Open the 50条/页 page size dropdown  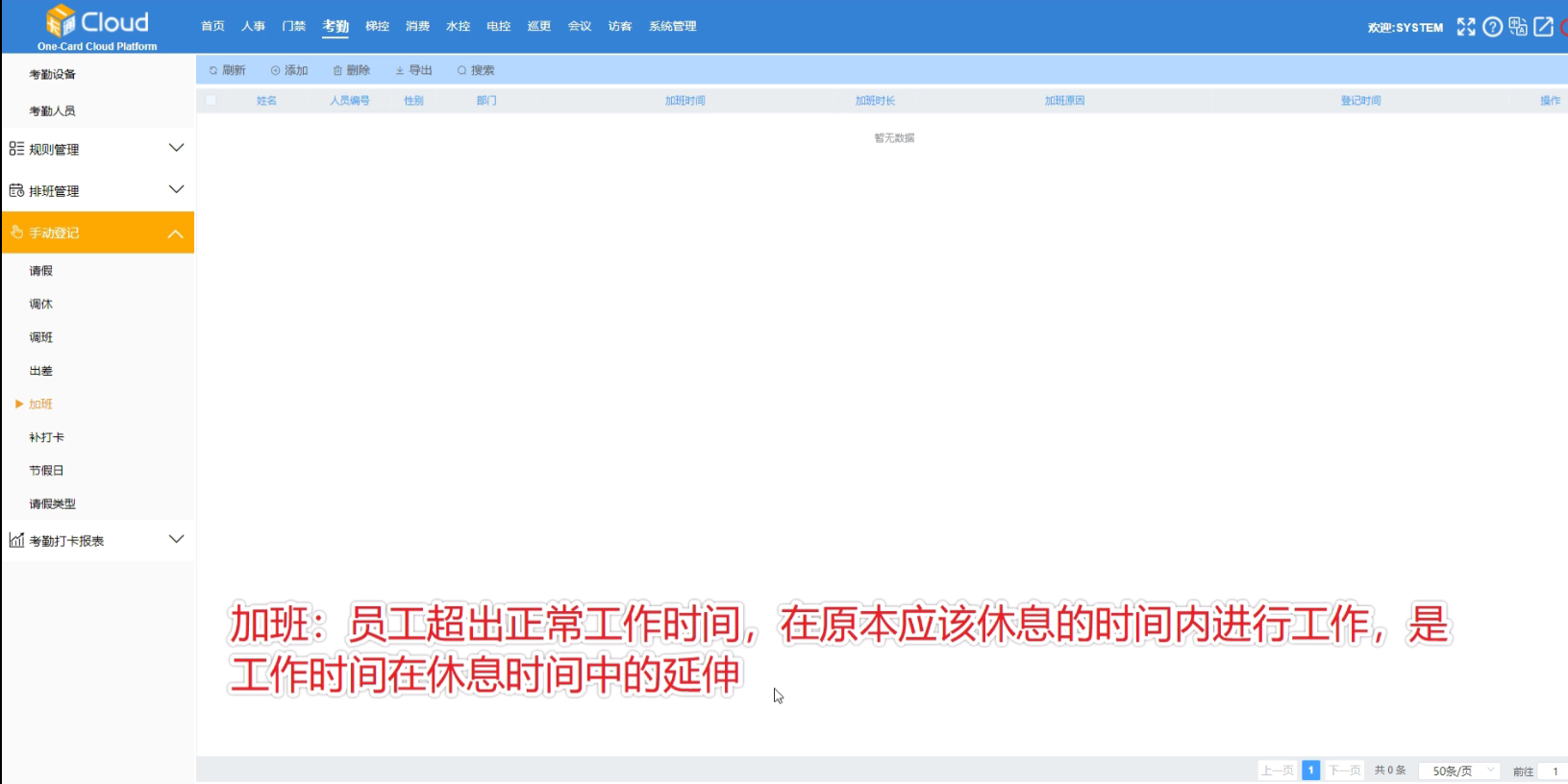pos(1459,771)
